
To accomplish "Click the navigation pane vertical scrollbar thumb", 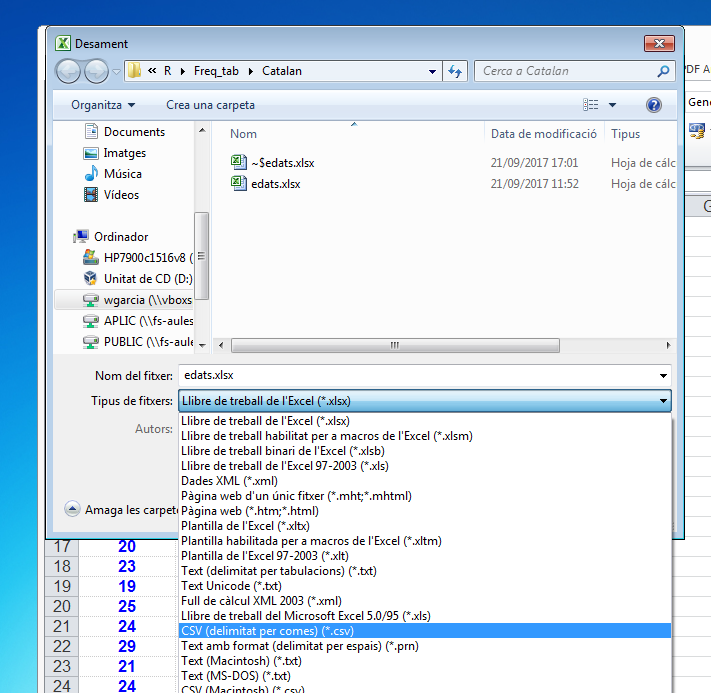I will tap(201, 256).
